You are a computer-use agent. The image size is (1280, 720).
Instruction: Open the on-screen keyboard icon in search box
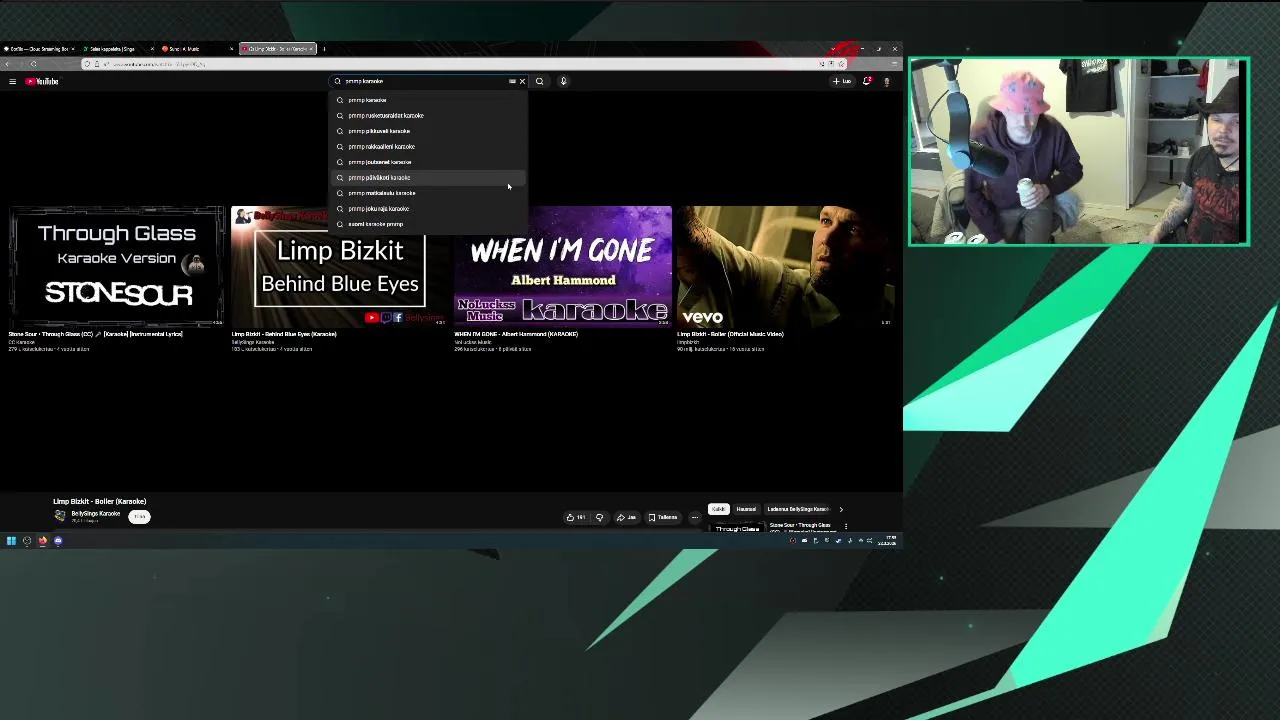tap(512, 81)
